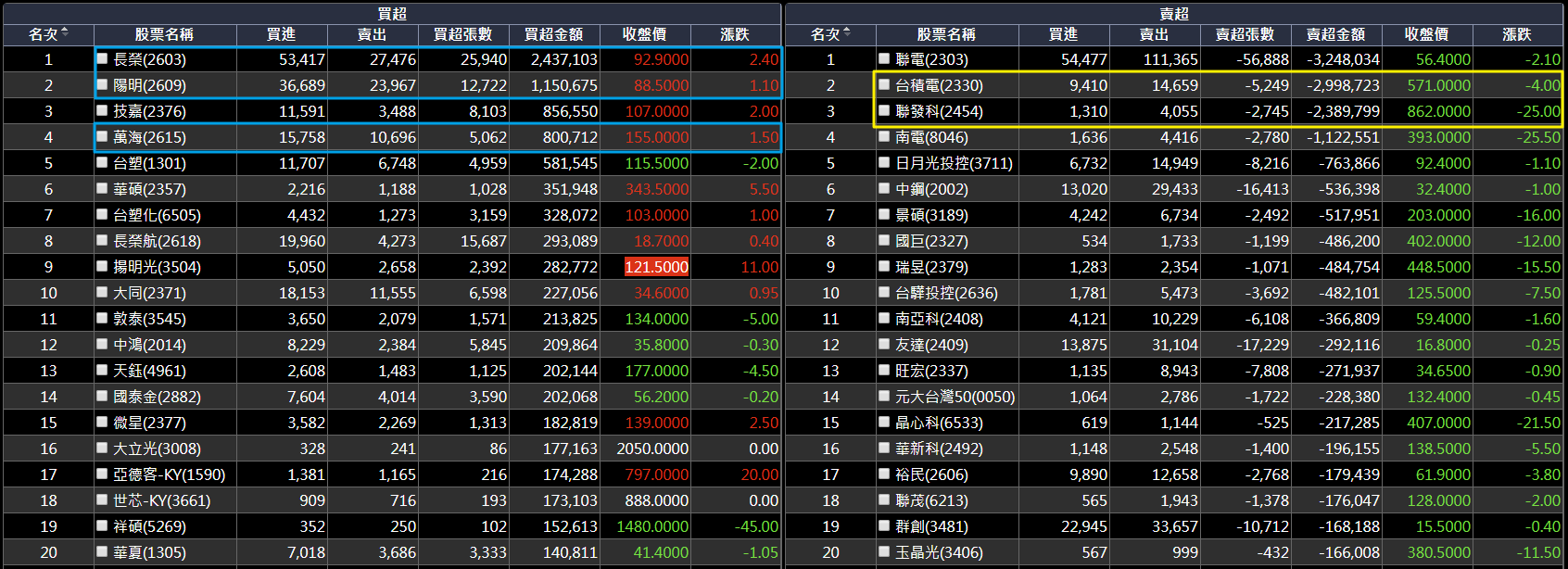Select stock name 晶心科(6533)
Image resolution: width=1568 pixels, height=569 pixels.
point(939,423)
